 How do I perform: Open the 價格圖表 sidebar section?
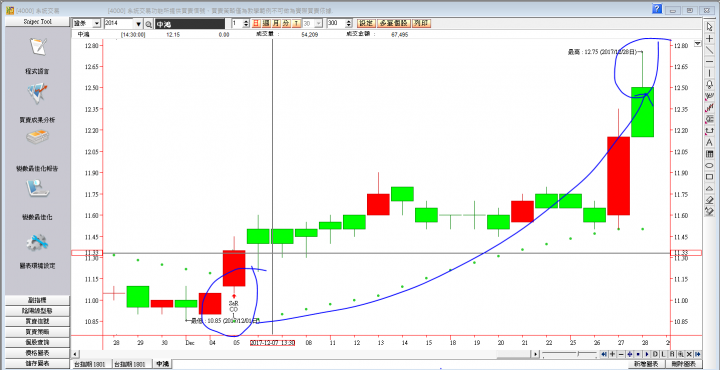coord(37,353)
